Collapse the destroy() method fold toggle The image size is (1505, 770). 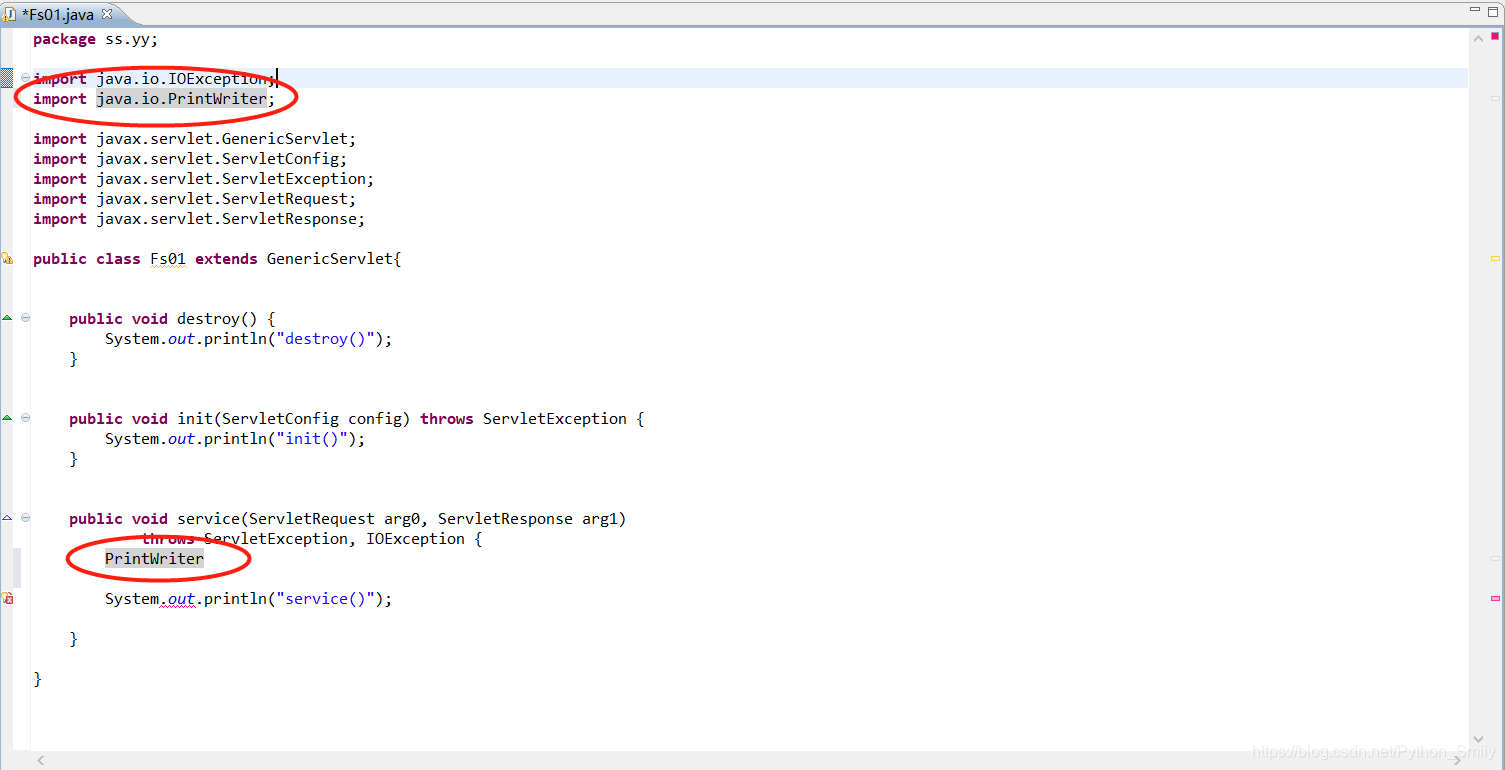point(25,318)
